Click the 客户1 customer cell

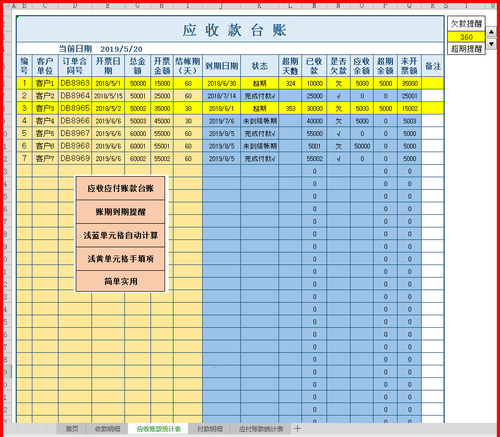click(45, 83)
